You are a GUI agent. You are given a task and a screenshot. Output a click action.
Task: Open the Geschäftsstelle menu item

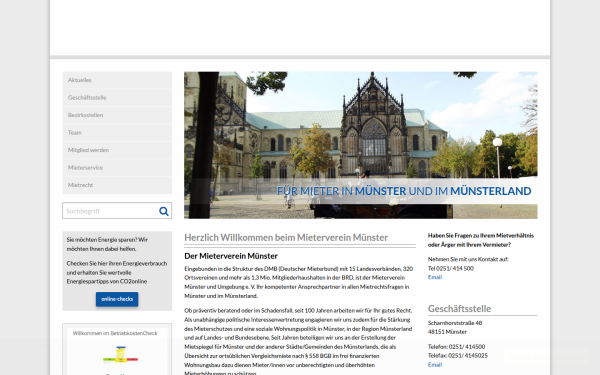(x=117, y=98)
